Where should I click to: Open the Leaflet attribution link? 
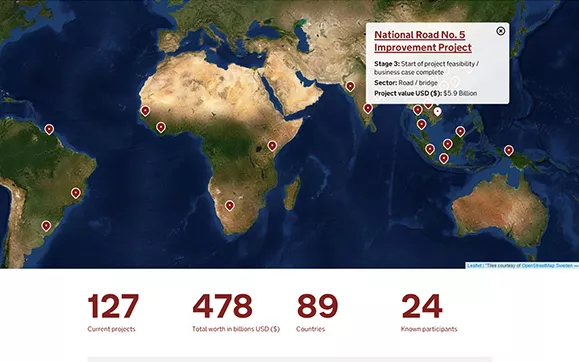tap(474, 266)
